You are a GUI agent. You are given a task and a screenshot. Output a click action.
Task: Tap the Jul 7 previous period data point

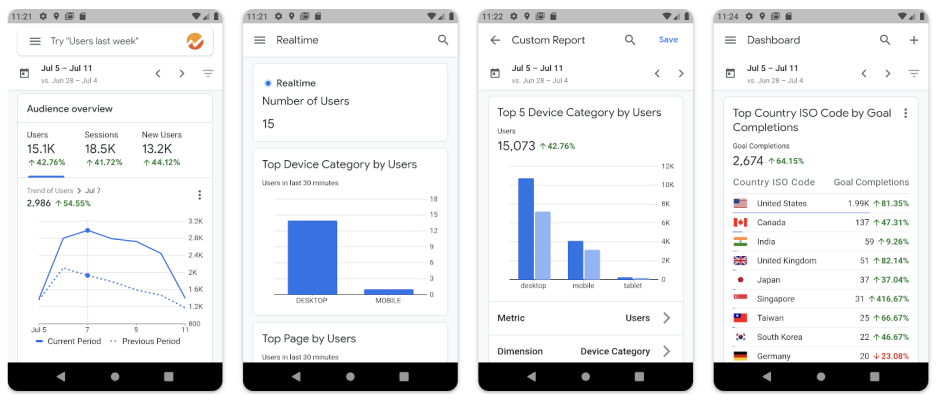coord(88,275)
